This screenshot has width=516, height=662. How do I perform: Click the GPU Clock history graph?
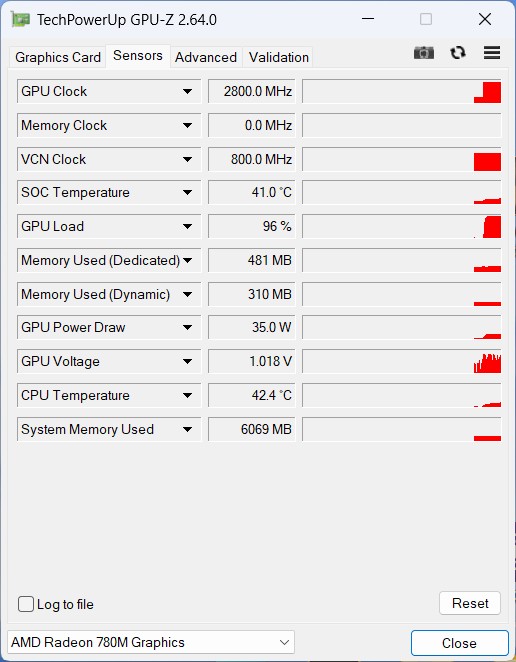point(402,91)
